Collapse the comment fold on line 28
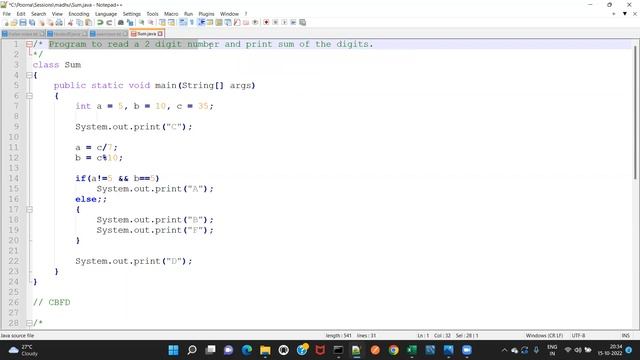This screenshot has height=360, width=640. [x=29, y=323]
